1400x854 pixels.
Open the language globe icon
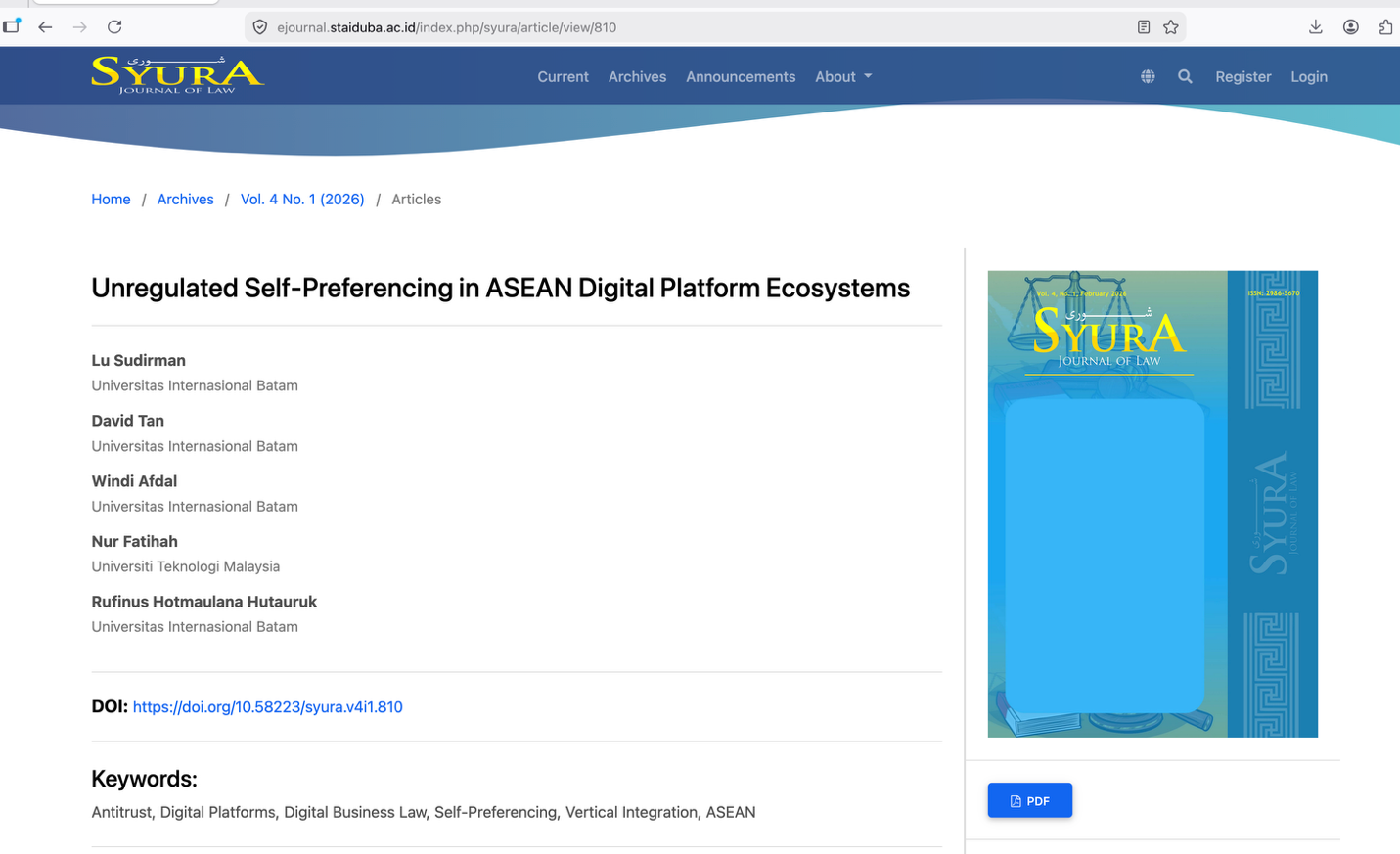(x=1148, y=76)
